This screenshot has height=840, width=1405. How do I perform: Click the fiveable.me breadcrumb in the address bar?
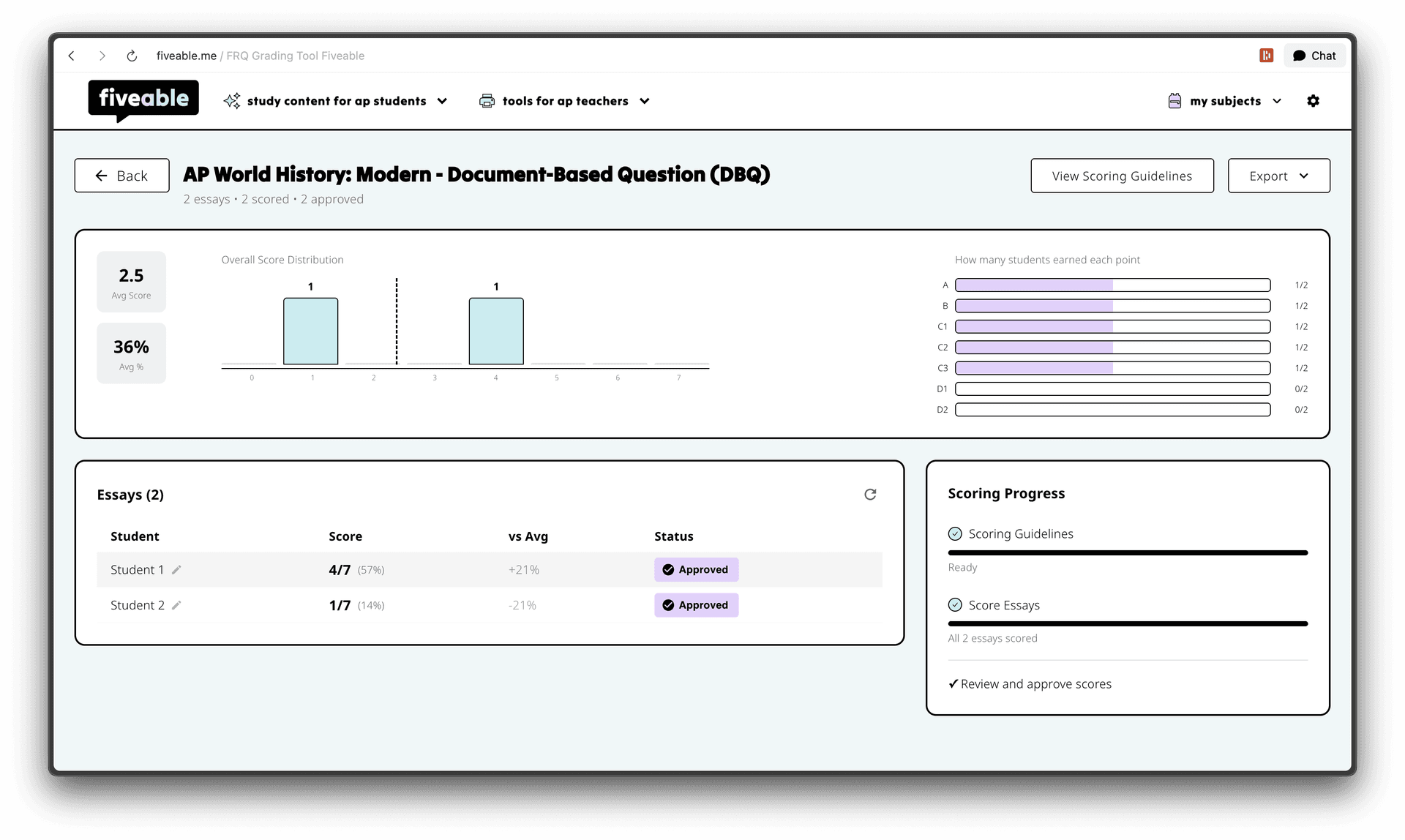186,56
